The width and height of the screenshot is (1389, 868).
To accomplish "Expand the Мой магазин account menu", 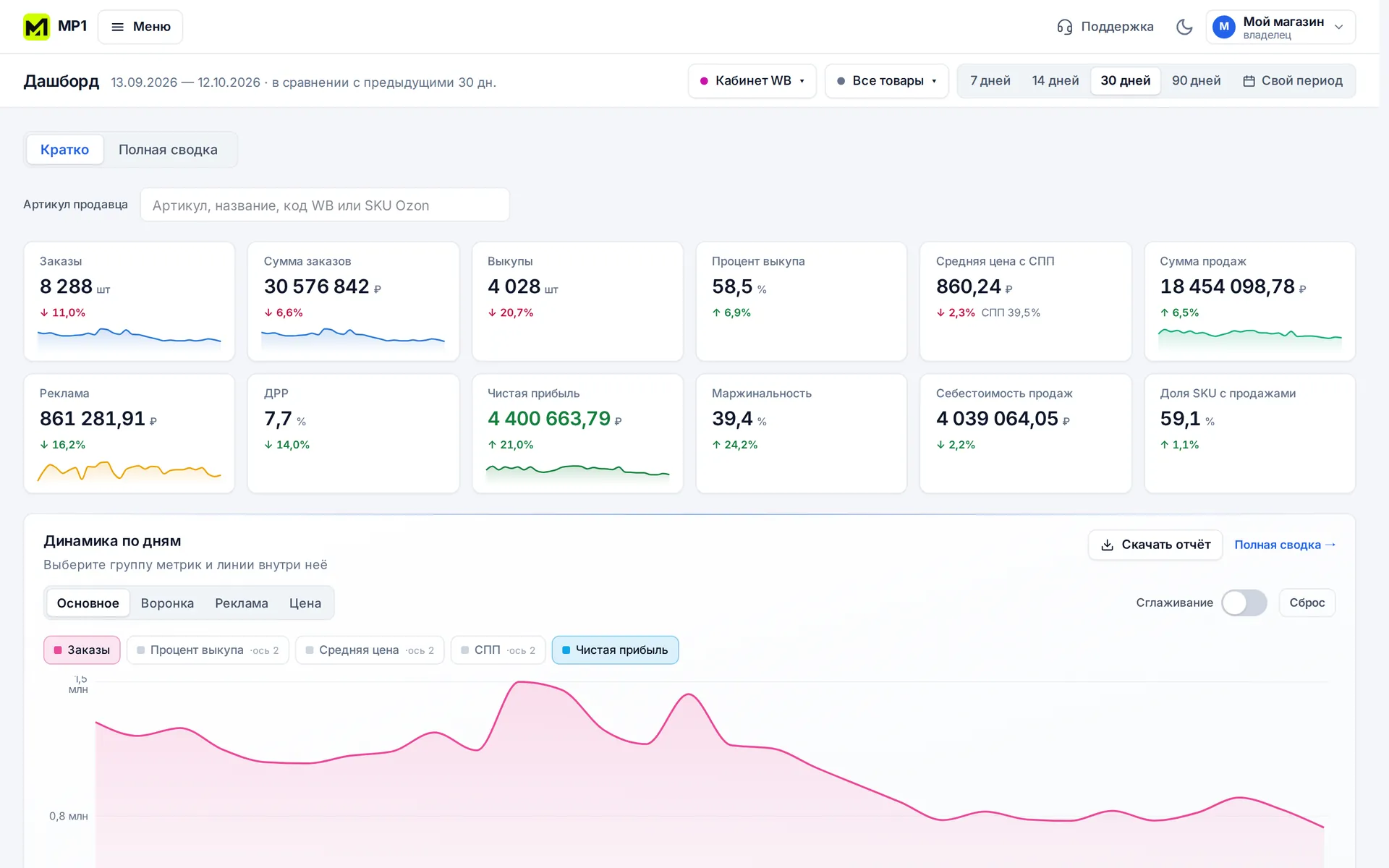I will [x=1280, y=27].
